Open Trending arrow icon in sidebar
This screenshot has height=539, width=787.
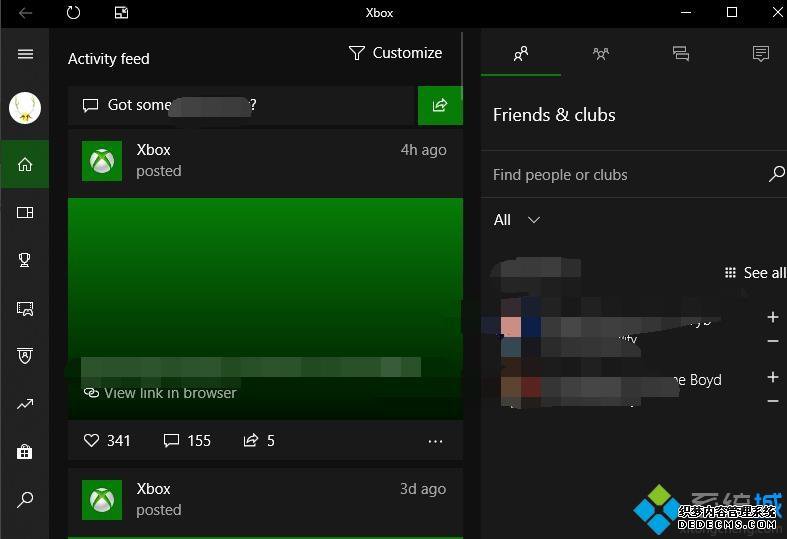click(x=25, y=403)
